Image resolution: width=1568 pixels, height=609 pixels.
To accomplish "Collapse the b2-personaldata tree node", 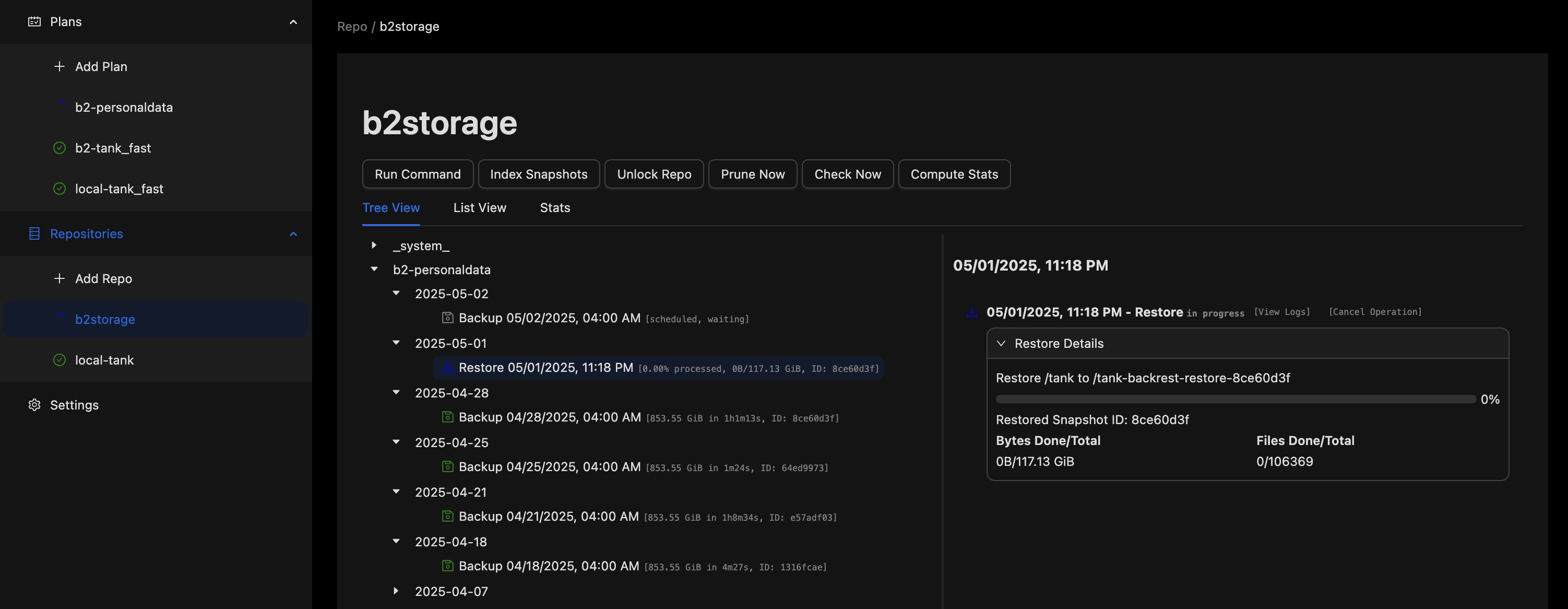I will point(374,269).
